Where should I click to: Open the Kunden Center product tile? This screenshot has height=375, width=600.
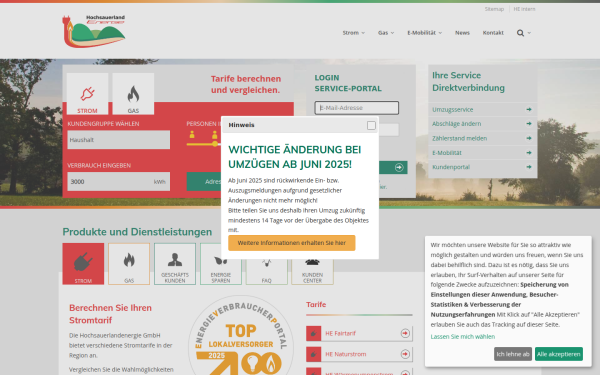pos(313,272)
